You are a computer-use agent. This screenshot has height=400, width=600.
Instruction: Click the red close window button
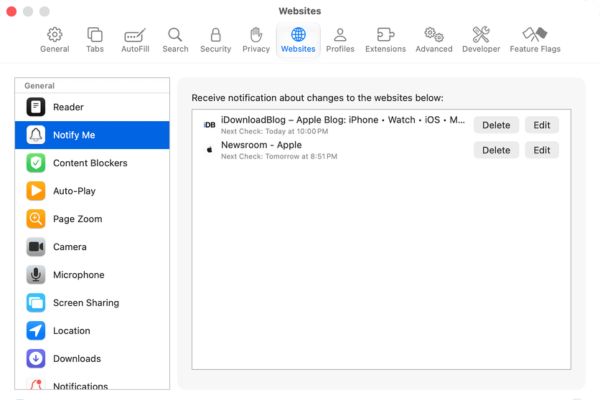(11, 11)
